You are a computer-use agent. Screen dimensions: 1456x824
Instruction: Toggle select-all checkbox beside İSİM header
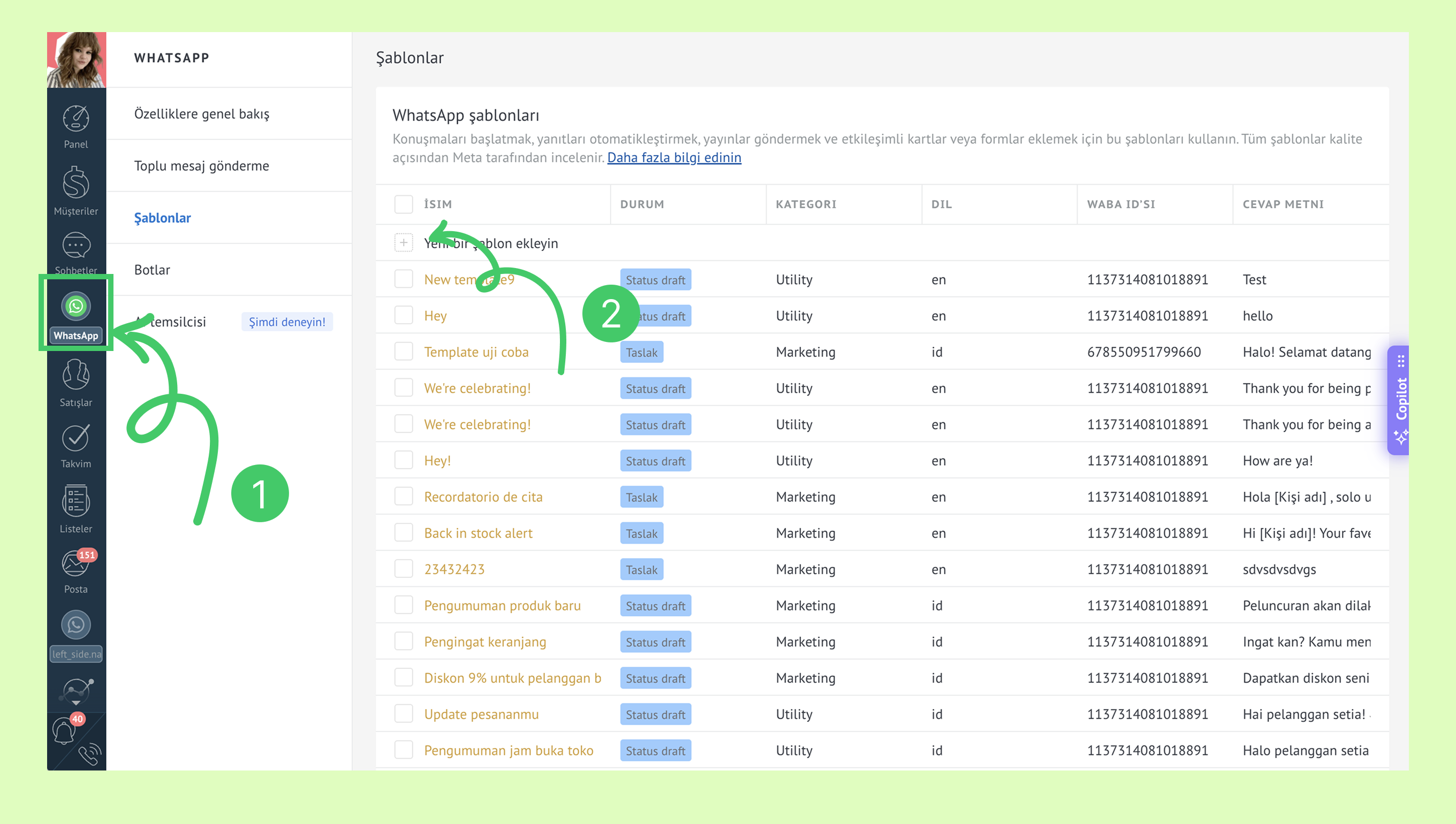[x=404, y=204]
